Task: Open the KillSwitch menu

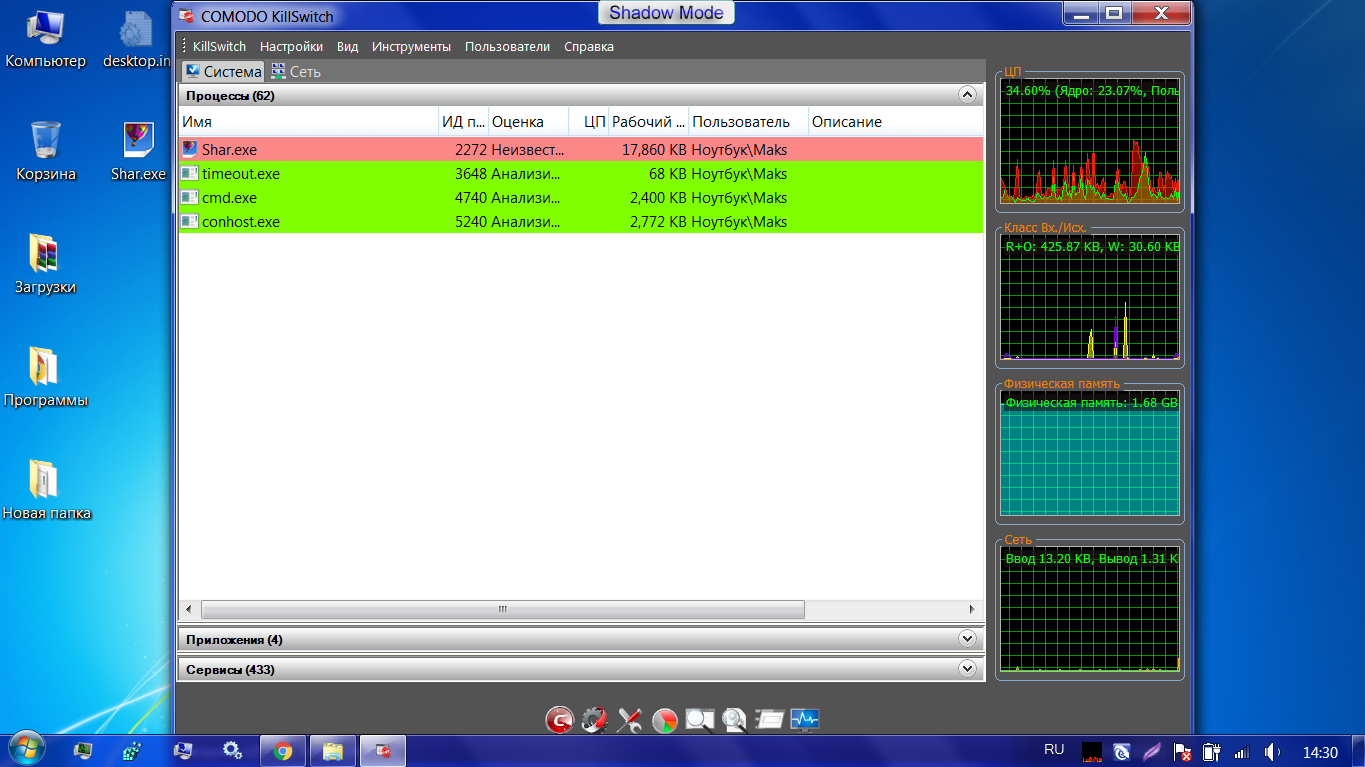Action: click(219, 47)
